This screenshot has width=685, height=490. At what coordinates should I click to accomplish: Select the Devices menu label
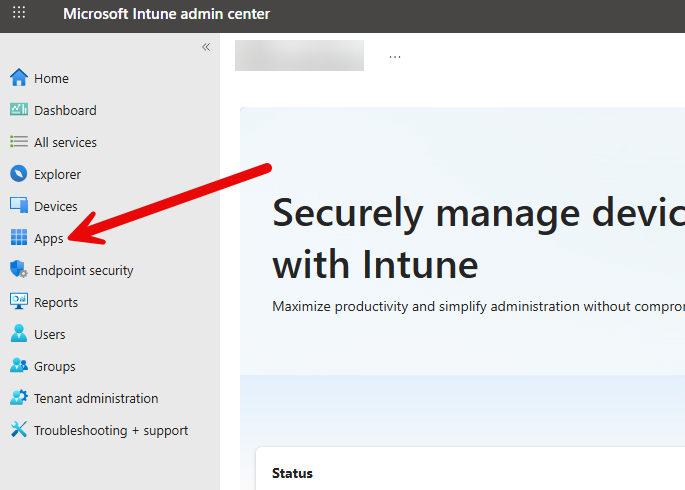tap(56, 206)
